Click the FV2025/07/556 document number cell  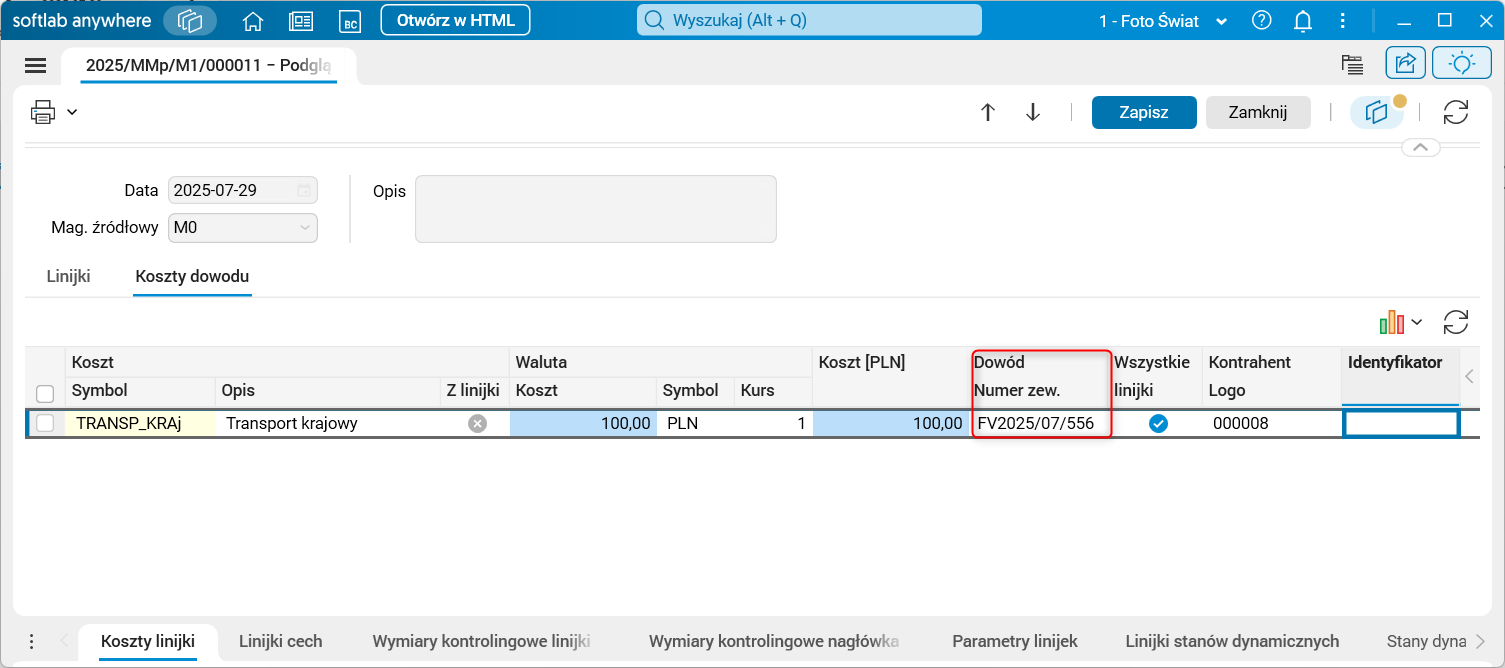pyautogui.click(x=1040, y=423)
